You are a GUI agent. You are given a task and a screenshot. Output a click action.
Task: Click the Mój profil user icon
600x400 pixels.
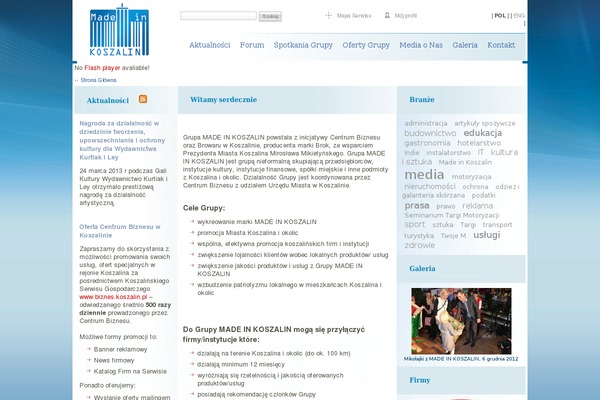pyautogui.click(x=387, y=15)
